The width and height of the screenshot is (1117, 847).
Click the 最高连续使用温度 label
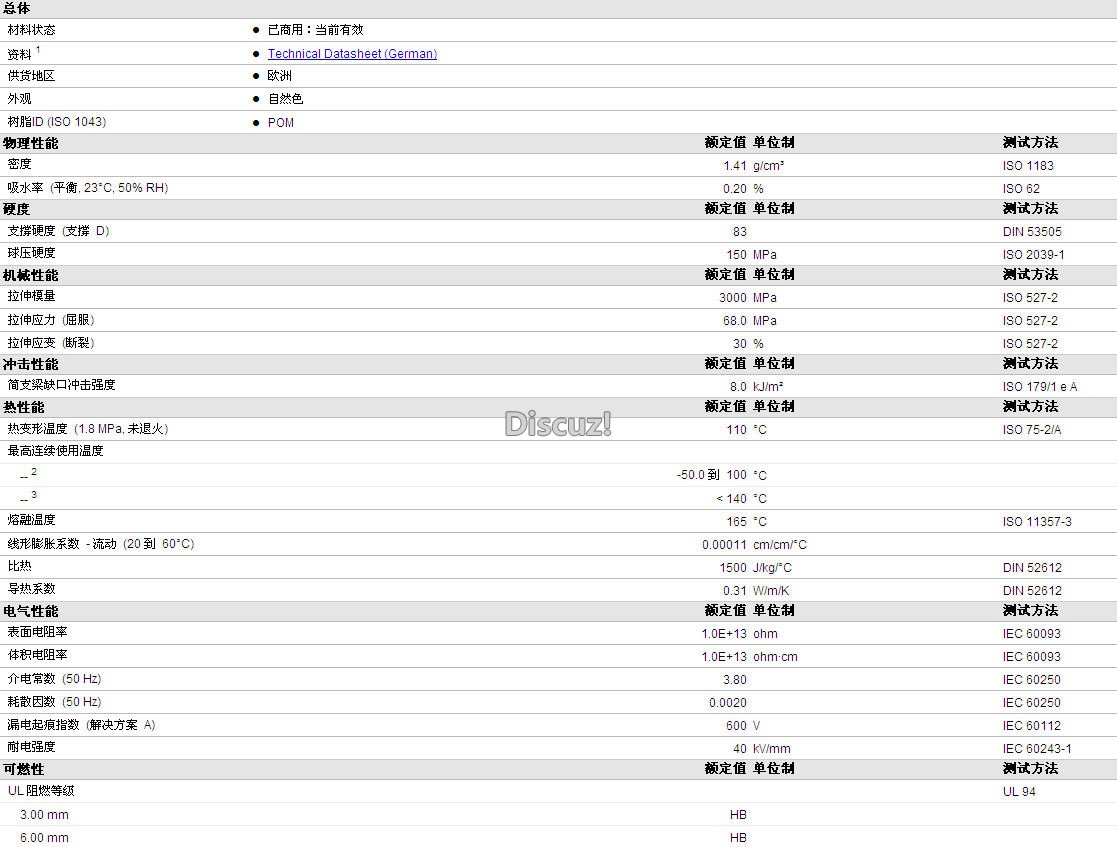(56, 451)
